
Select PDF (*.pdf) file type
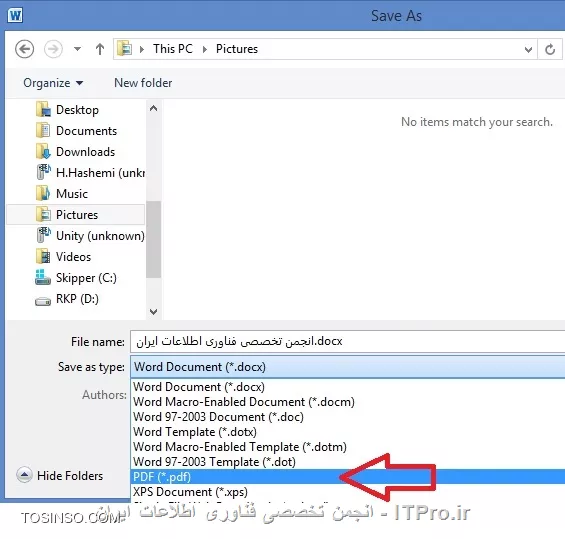(347, 477)
